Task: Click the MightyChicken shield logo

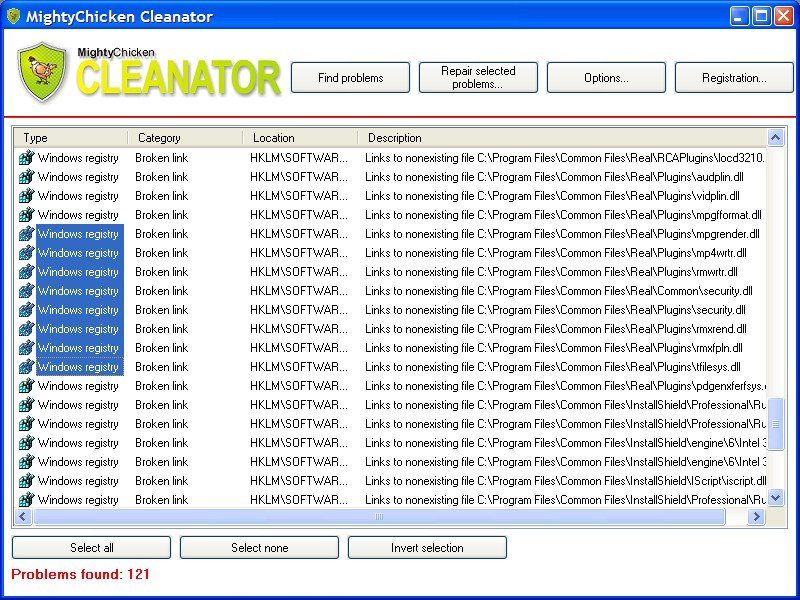Action: tap(42, 72)
